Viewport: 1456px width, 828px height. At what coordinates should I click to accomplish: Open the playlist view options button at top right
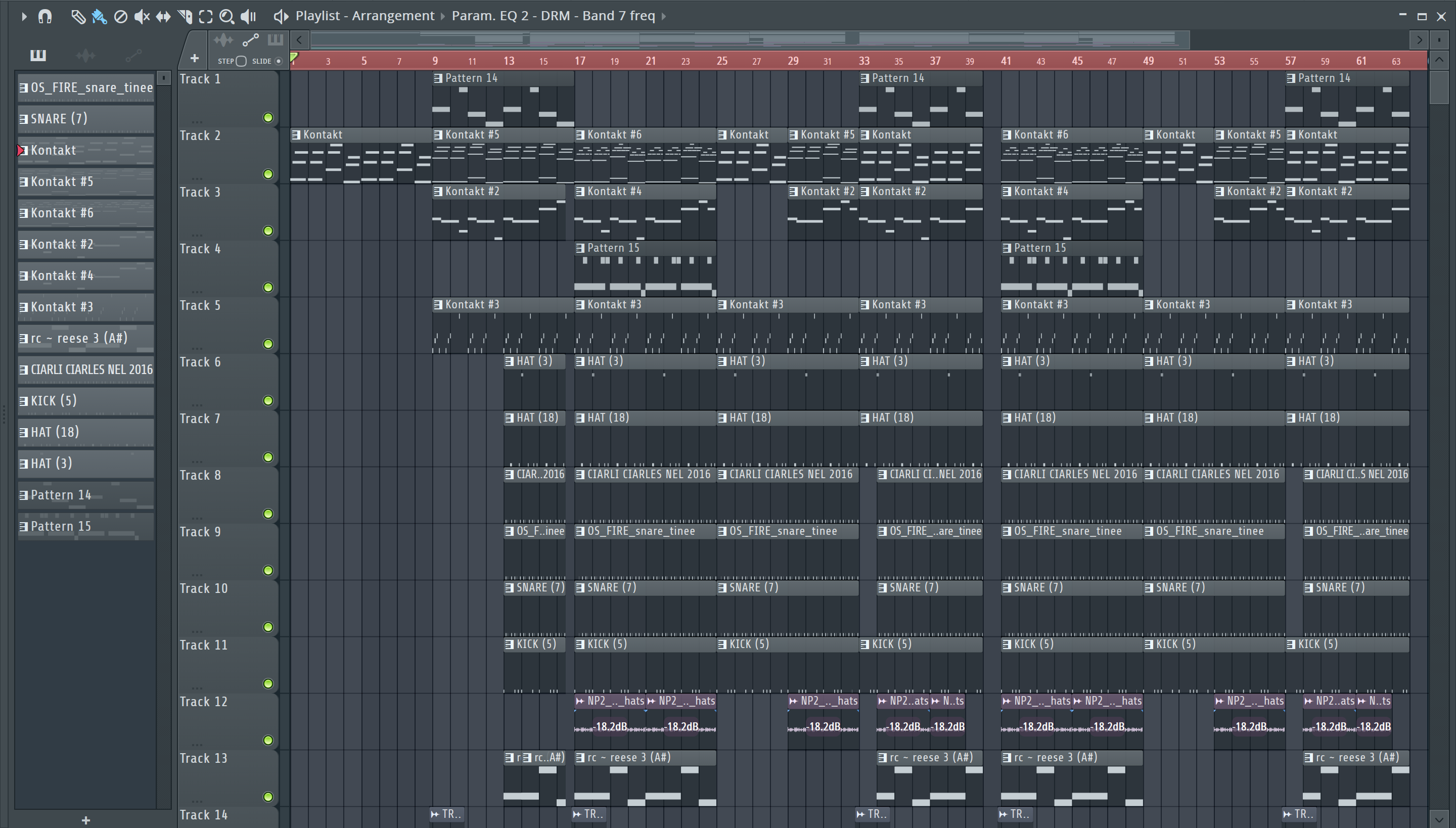(x=1439, y=39)
